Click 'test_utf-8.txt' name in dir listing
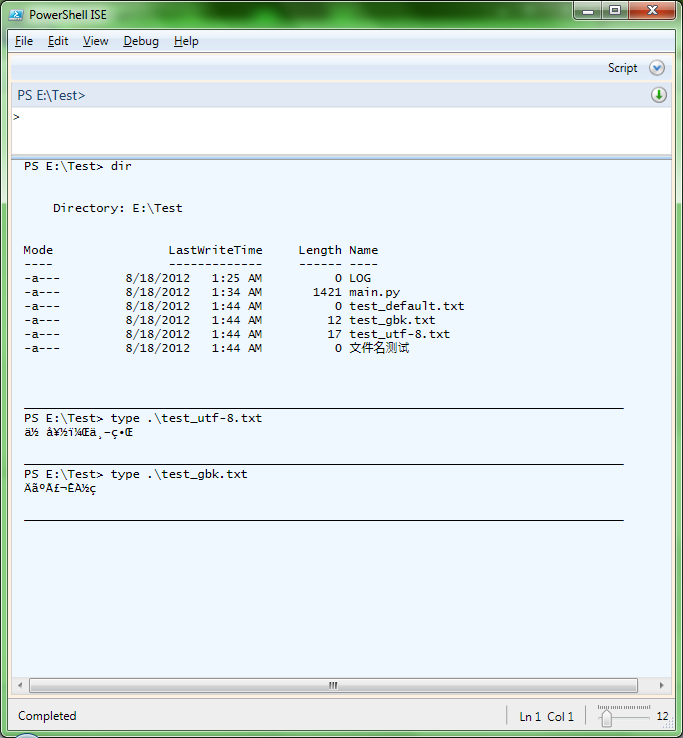The image size is (683, 738). 400,334
